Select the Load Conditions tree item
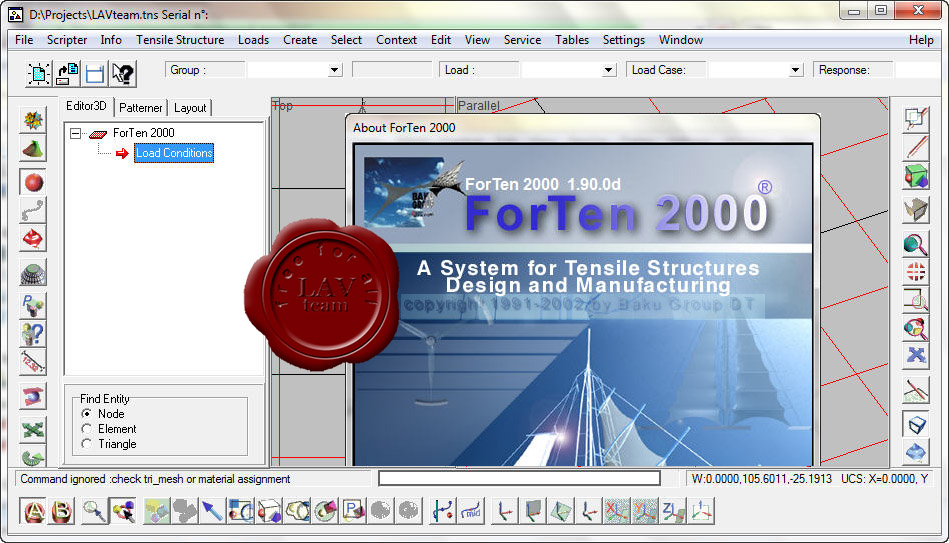Screen dimensions: 949x543 click(174, 153)
